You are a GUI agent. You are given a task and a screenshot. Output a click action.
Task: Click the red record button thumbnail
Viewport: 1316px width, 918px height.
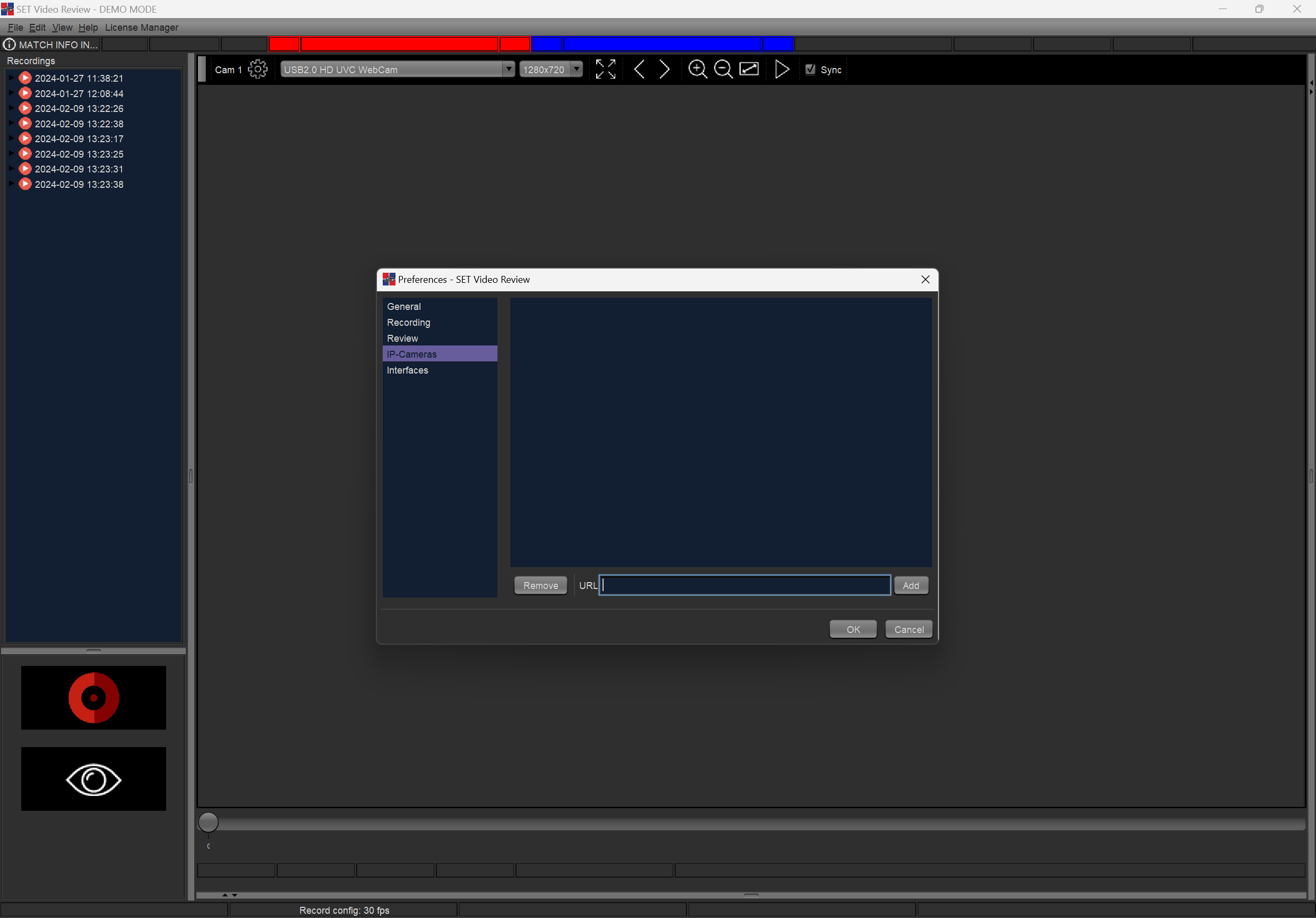[93, 697]
